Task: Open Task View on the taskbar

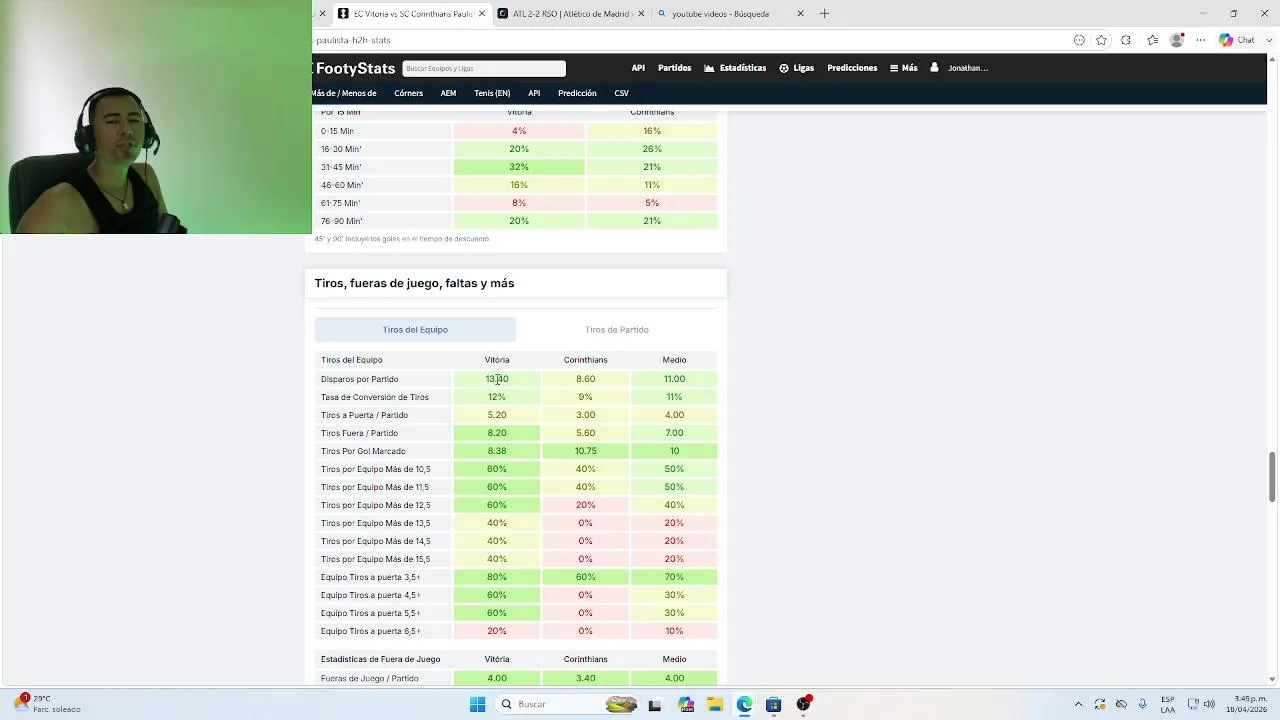Action: point(655,704)
